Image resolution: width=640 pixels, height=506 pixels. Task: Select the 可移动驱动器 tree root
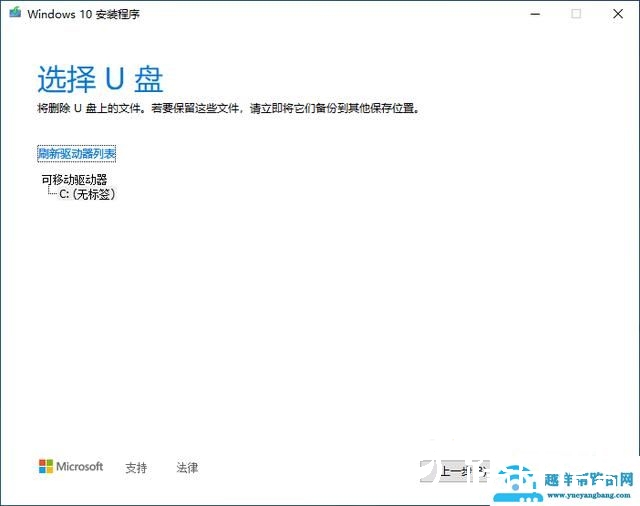click(74, 180)
